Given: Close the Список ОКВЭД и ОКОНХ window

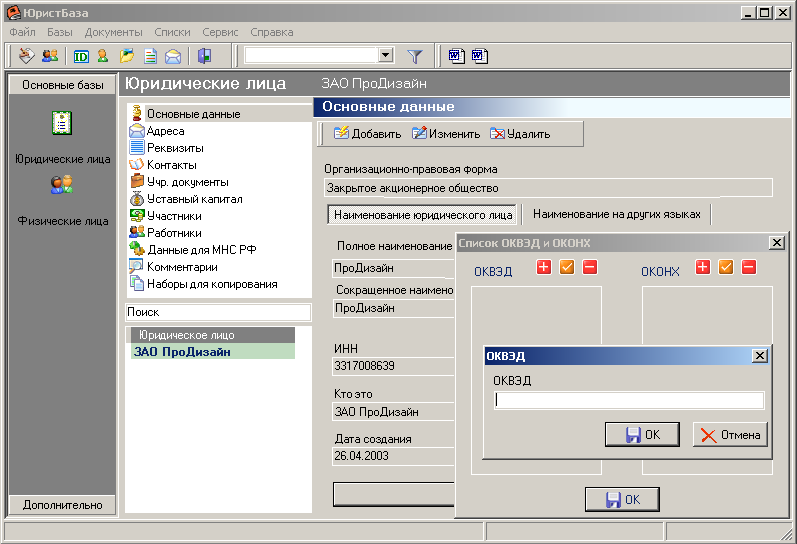Looking at the screenshot, I should coord(777,243).
